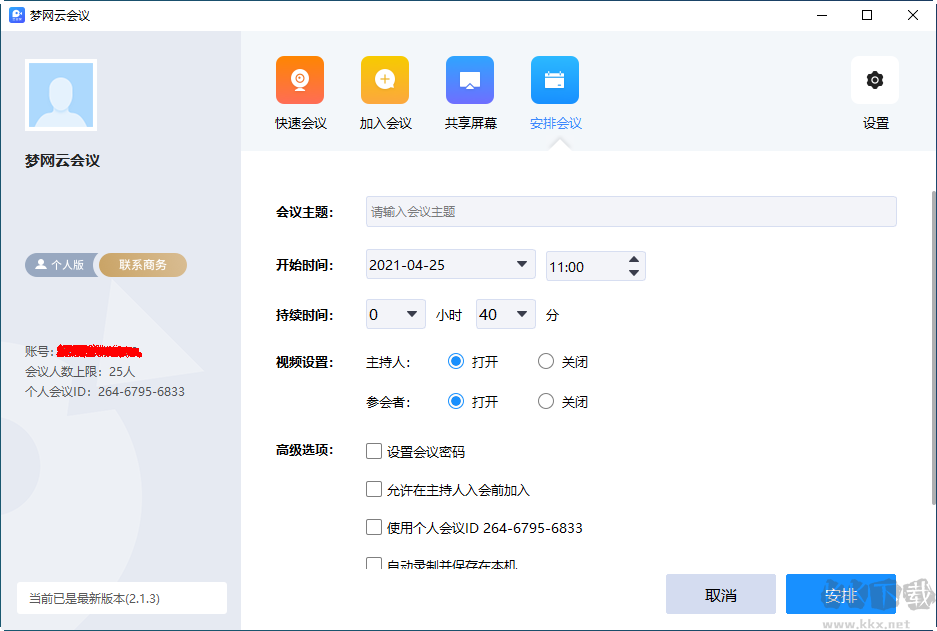Click 取消 cancel button
This screenshot has width=937, height=631.
click(721, 595)
